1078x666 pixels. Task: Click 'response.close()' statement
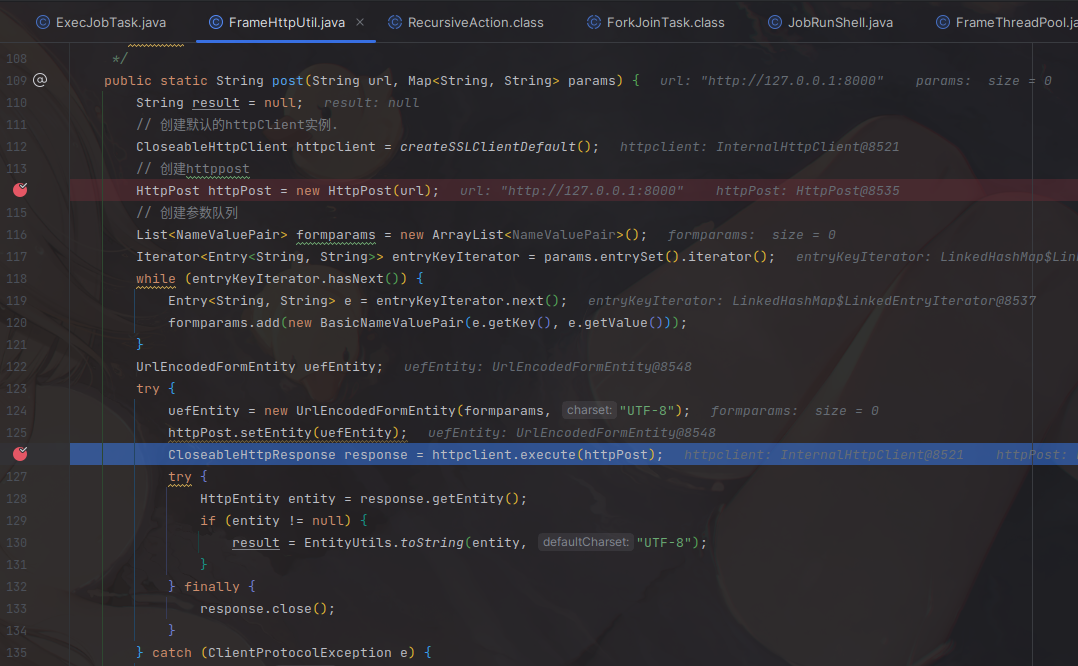267,608
